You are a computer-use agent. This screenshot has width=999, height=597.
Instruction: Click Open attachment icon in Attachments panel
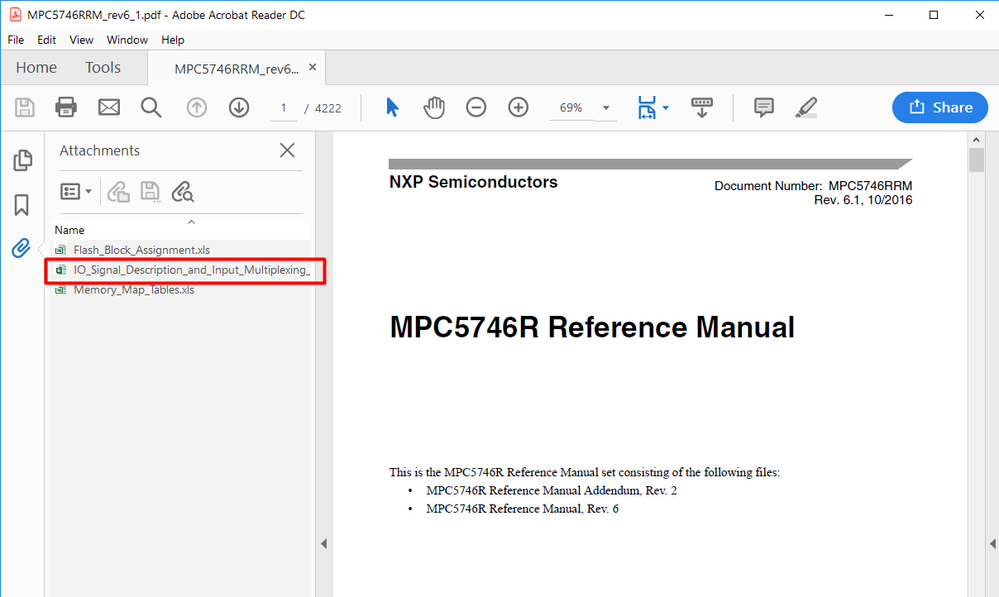coord(118,191)
